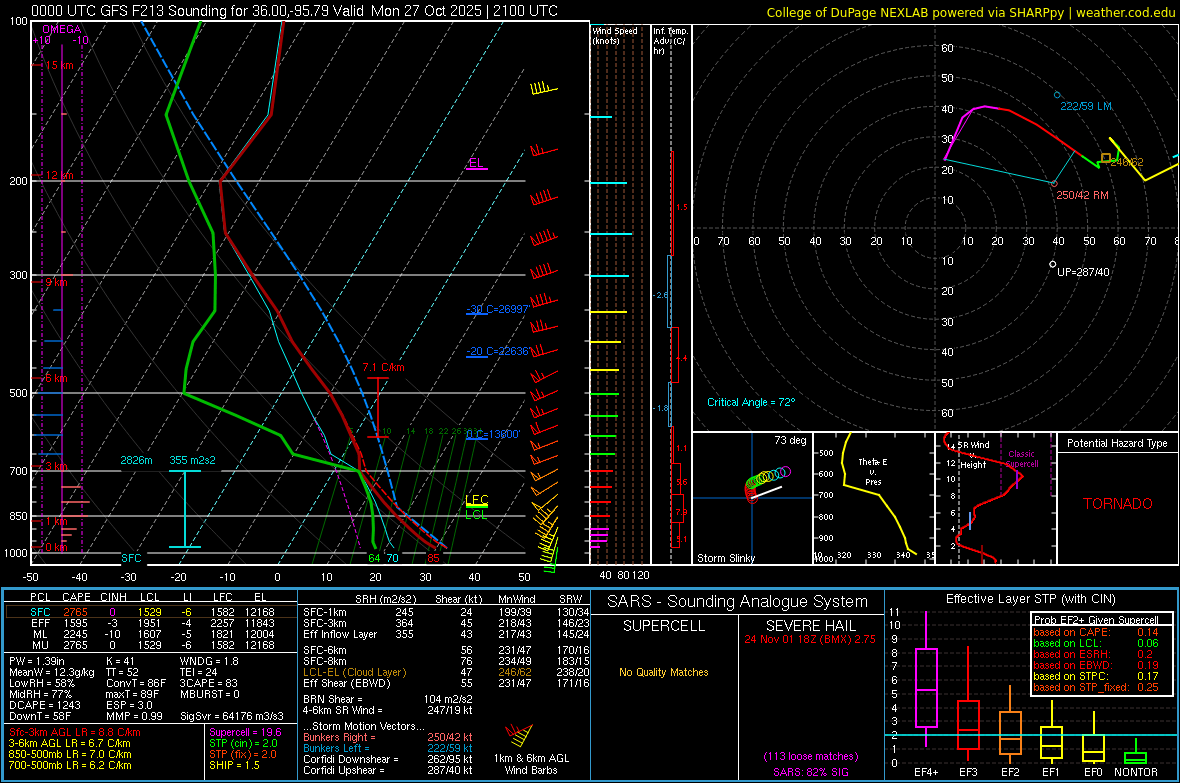
Task: Click the Critical Angle = 72° text
Action: pos(751,402)
